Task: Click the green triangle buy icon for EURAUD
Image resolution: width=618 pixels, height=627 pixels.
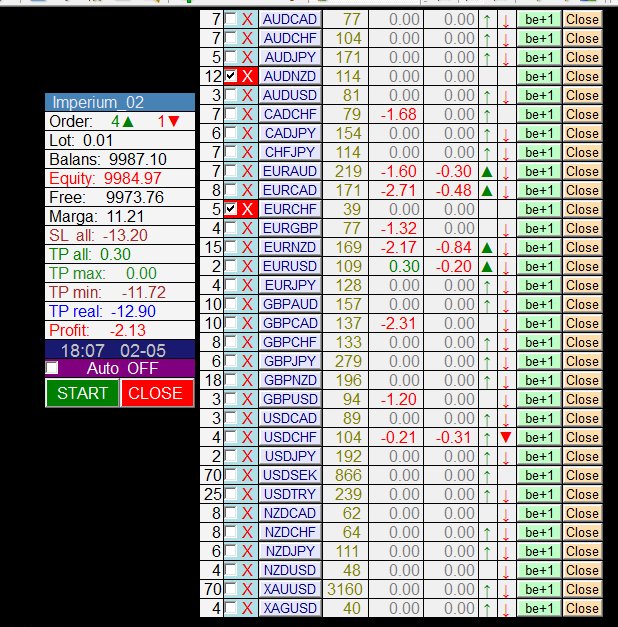Action: click(x=487, y=172)
